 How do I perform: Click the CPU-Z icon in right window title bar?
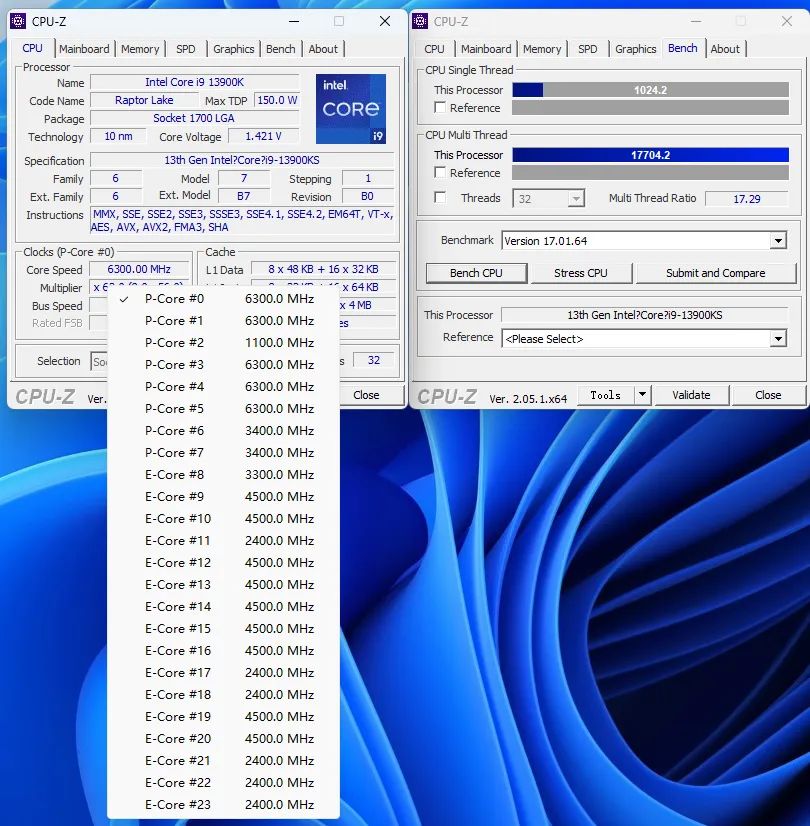click(x=421, y=21)
